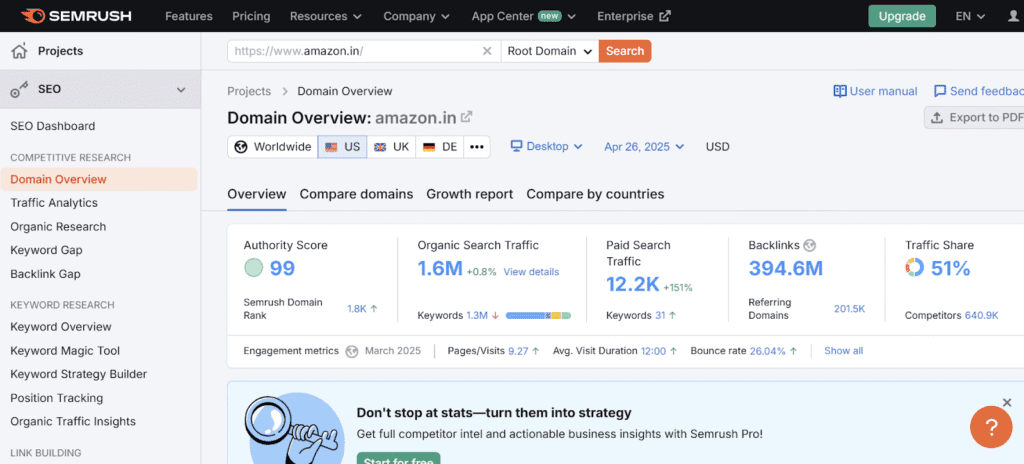Click the keywords position distribution color bar

538,316
